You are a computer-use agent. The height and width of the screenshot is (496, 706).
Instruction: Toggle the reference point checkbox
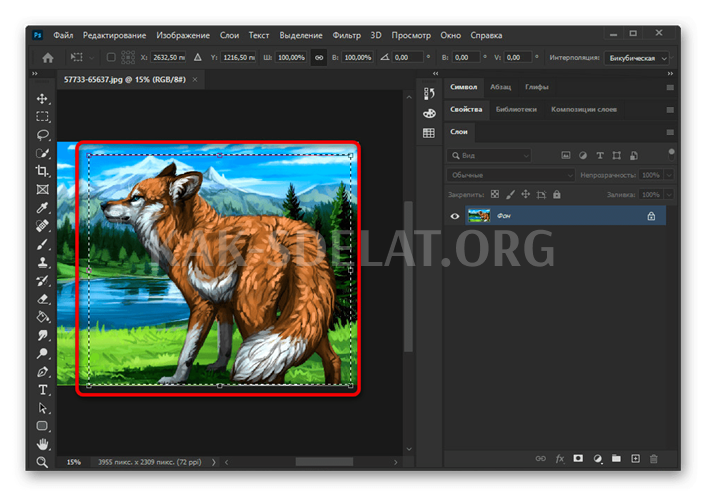(111, 57)
